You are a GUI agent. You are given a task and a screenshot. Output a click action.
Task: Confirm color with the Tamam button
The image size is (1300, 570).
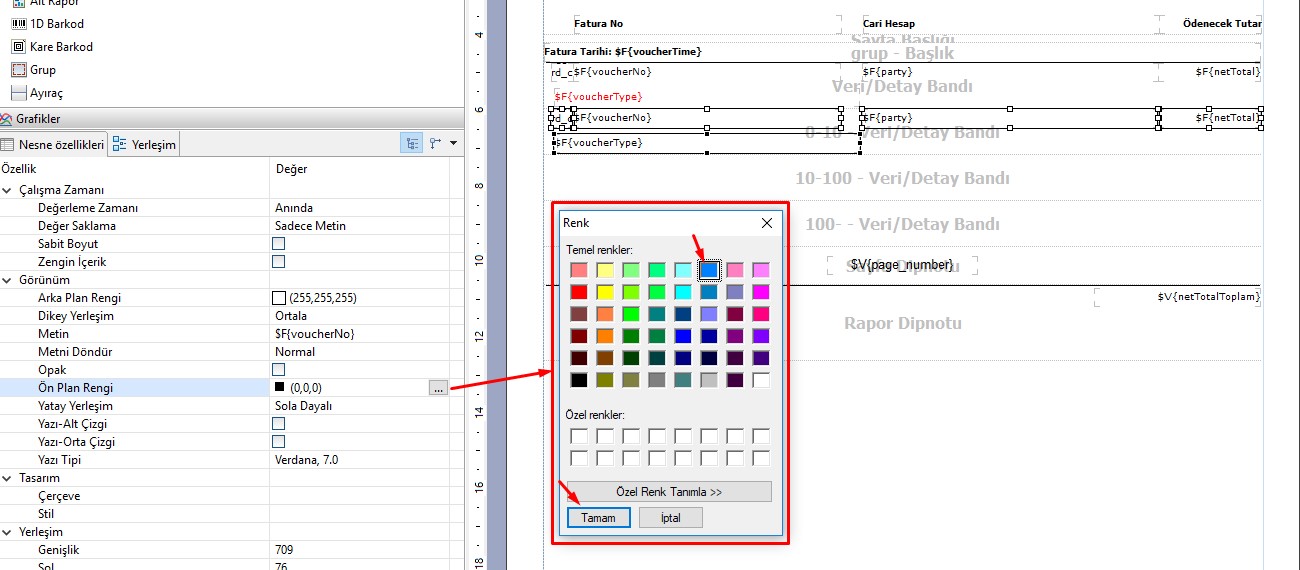(598, 517)
